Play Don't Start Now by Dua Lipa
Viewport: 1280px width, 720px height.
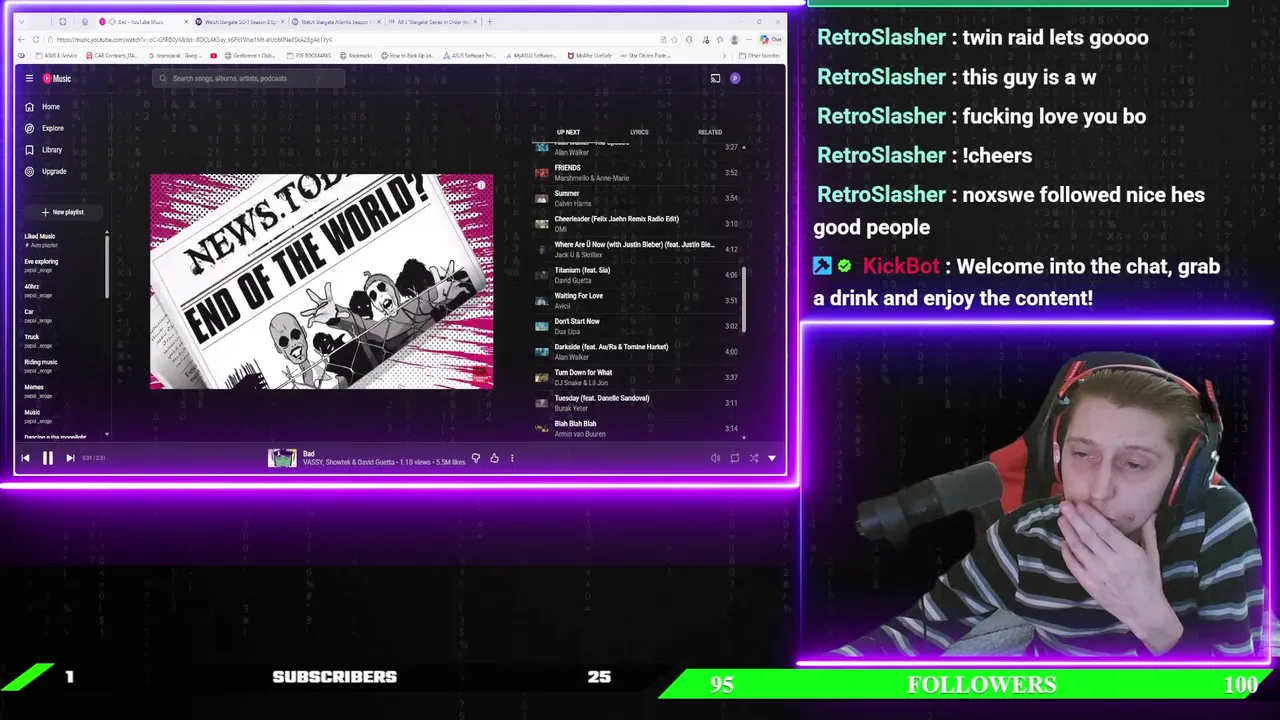point(636,326)
